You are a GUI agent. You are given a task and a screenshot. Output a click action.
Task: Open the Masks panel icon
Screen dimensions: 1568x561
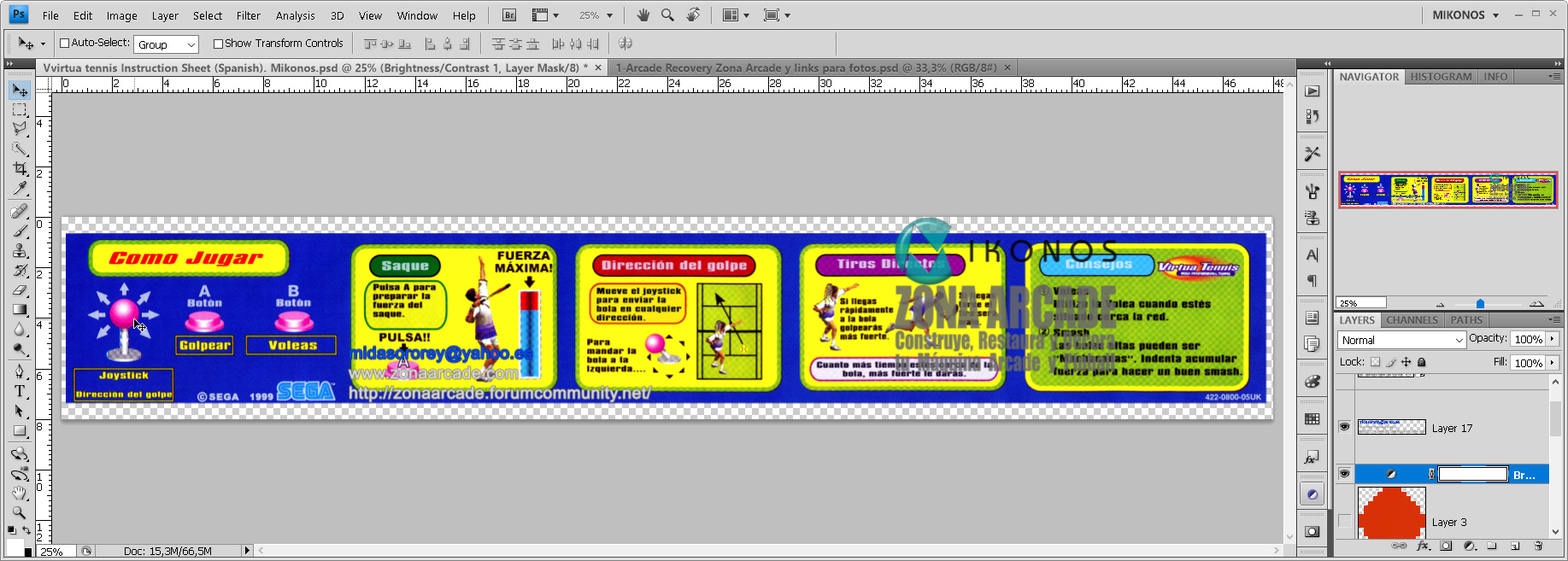point(1313,531)
